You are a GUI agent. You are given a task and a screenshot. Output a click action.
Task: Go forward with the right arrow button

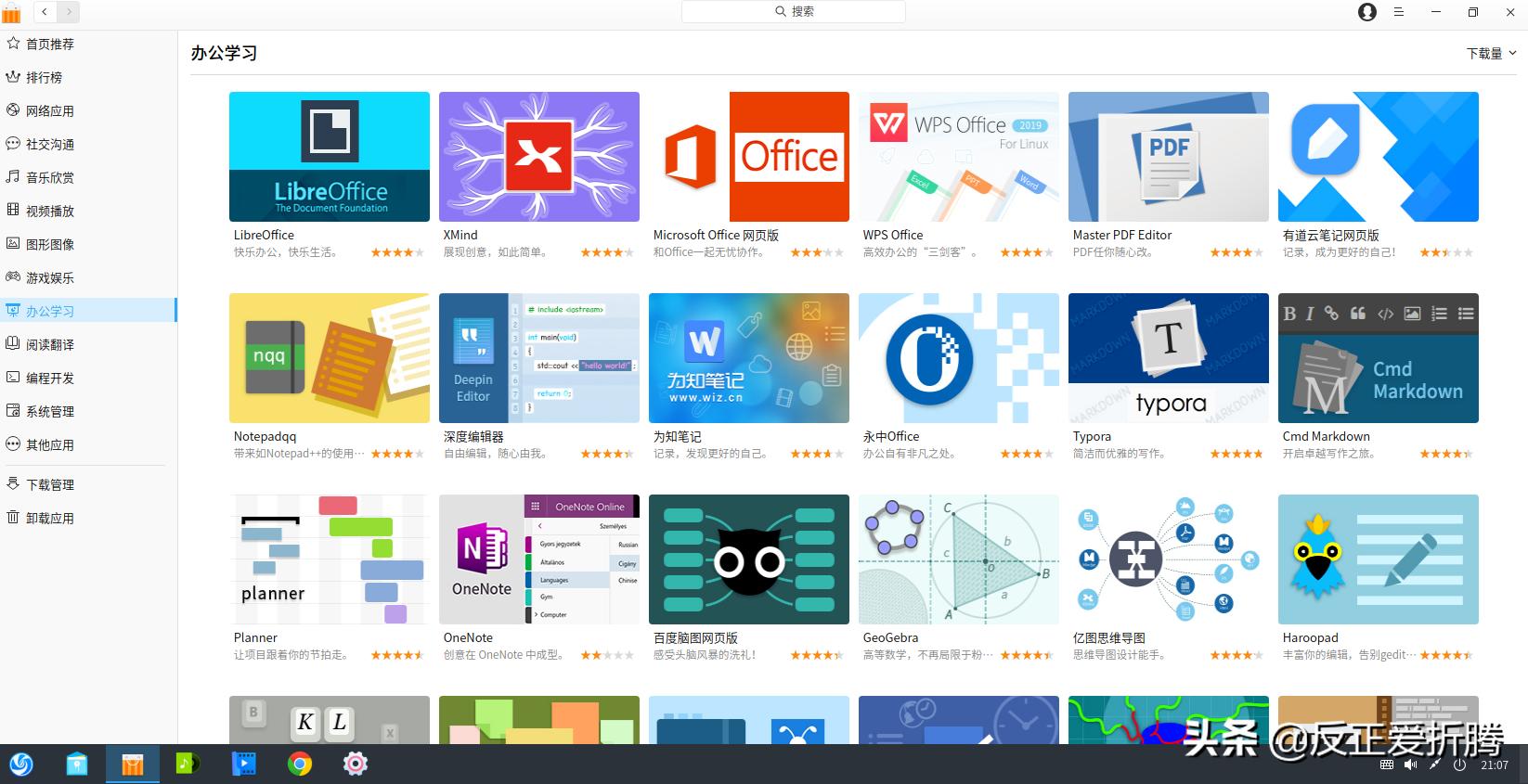tap(68, 12)
